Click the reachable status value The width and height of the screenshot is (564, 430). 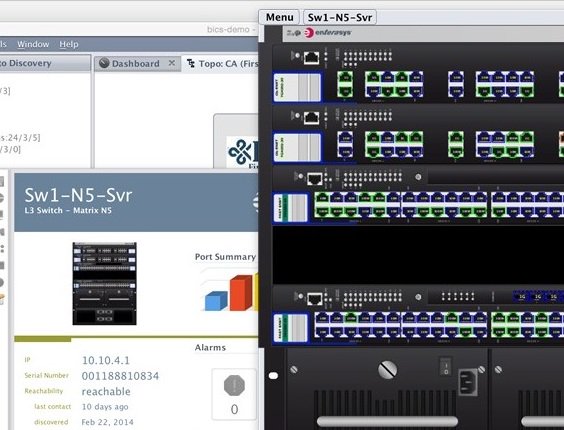pos(106,391)
